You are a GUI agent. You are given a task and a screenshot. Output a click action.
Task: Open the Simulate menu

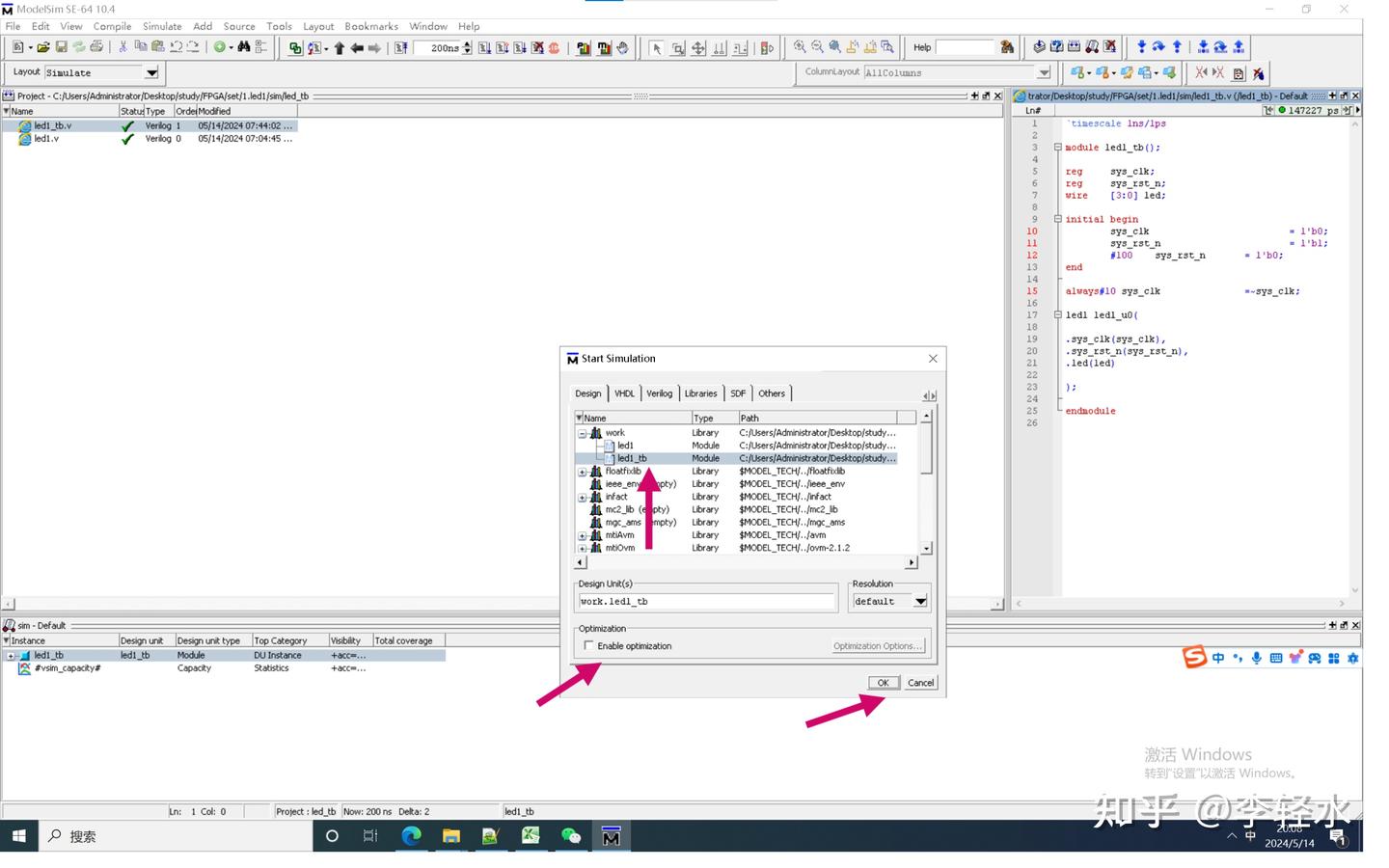point(162,26)
